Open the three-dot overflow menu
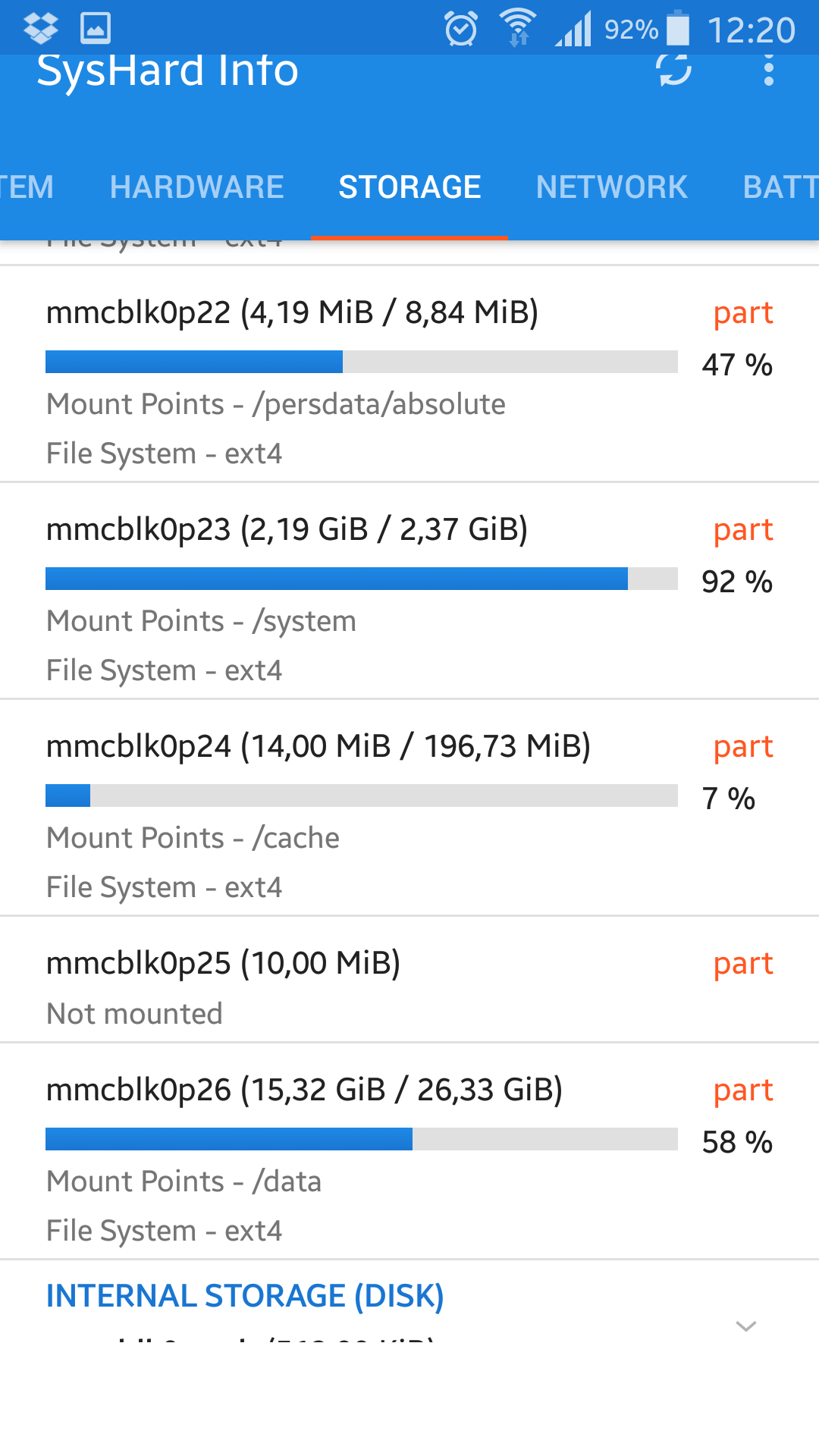 point(768,70)
